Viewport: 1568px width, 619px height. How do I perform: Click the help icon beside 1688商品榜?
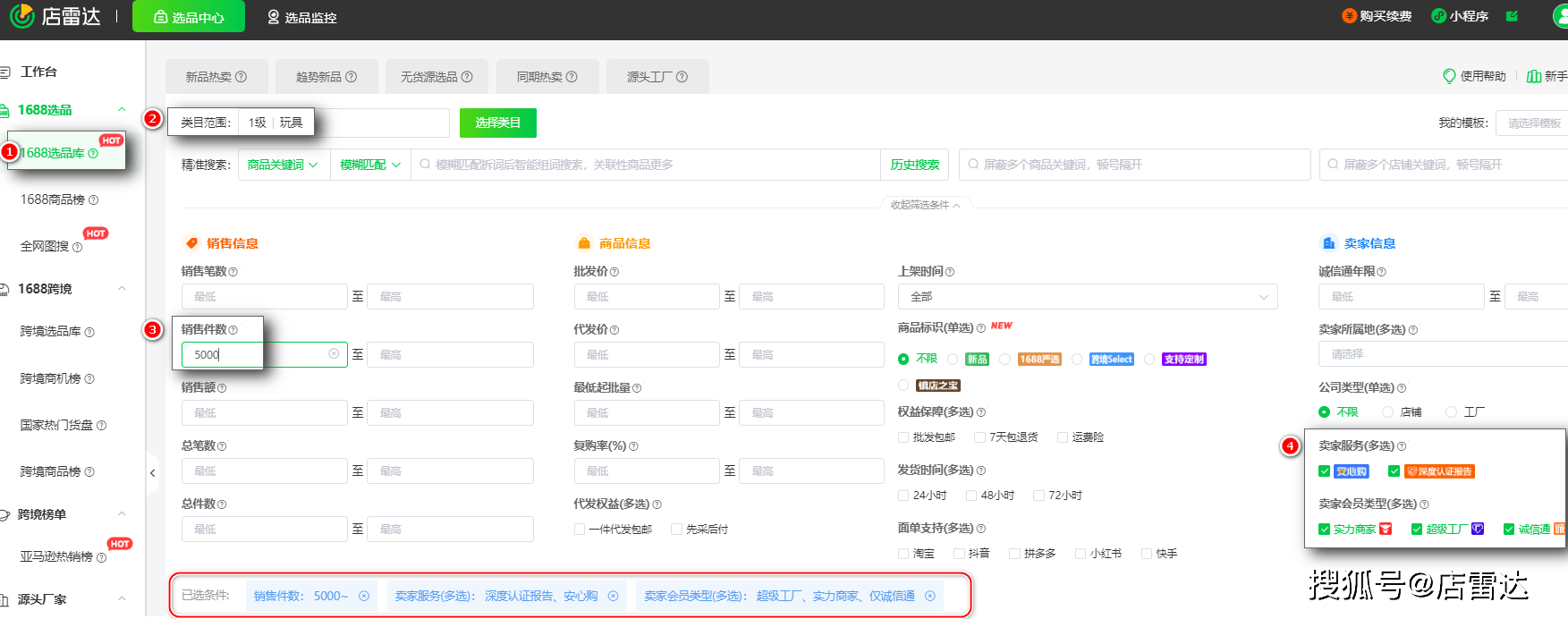coord(93,200)
